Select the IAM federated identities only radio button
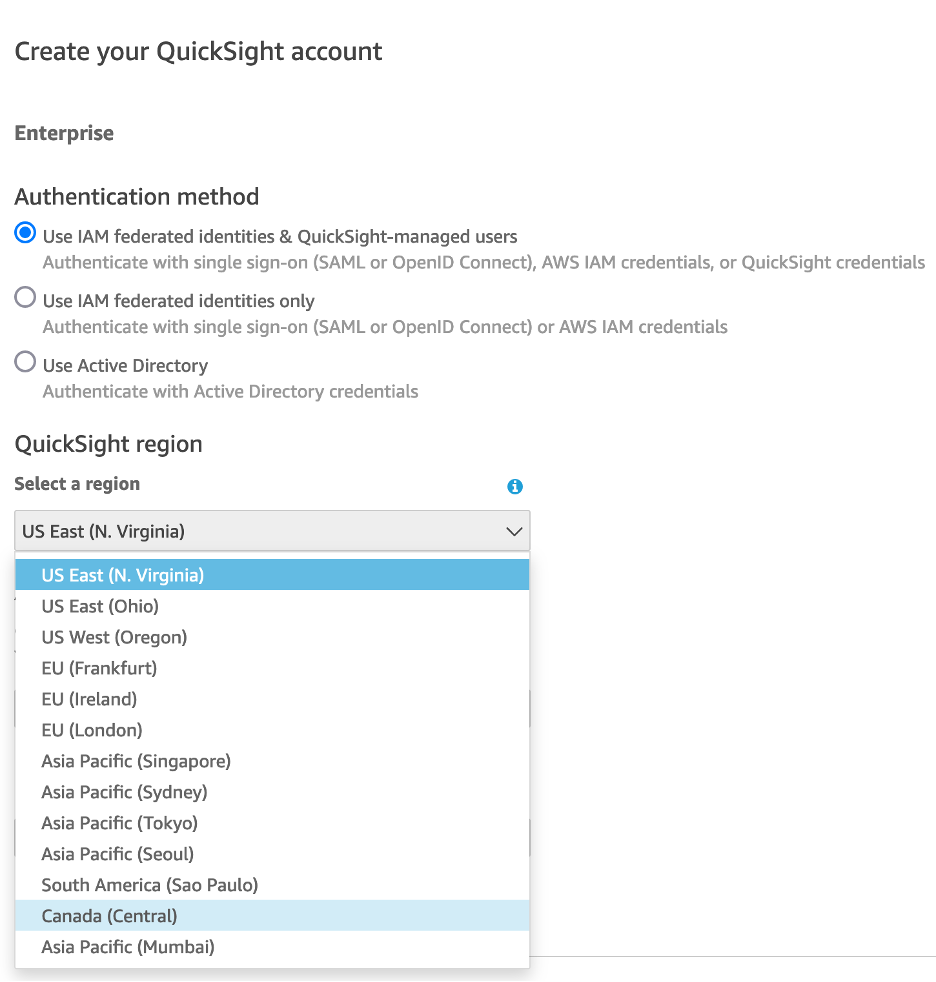936x982 pixels. pyautogui.click(x=24, y=296)
